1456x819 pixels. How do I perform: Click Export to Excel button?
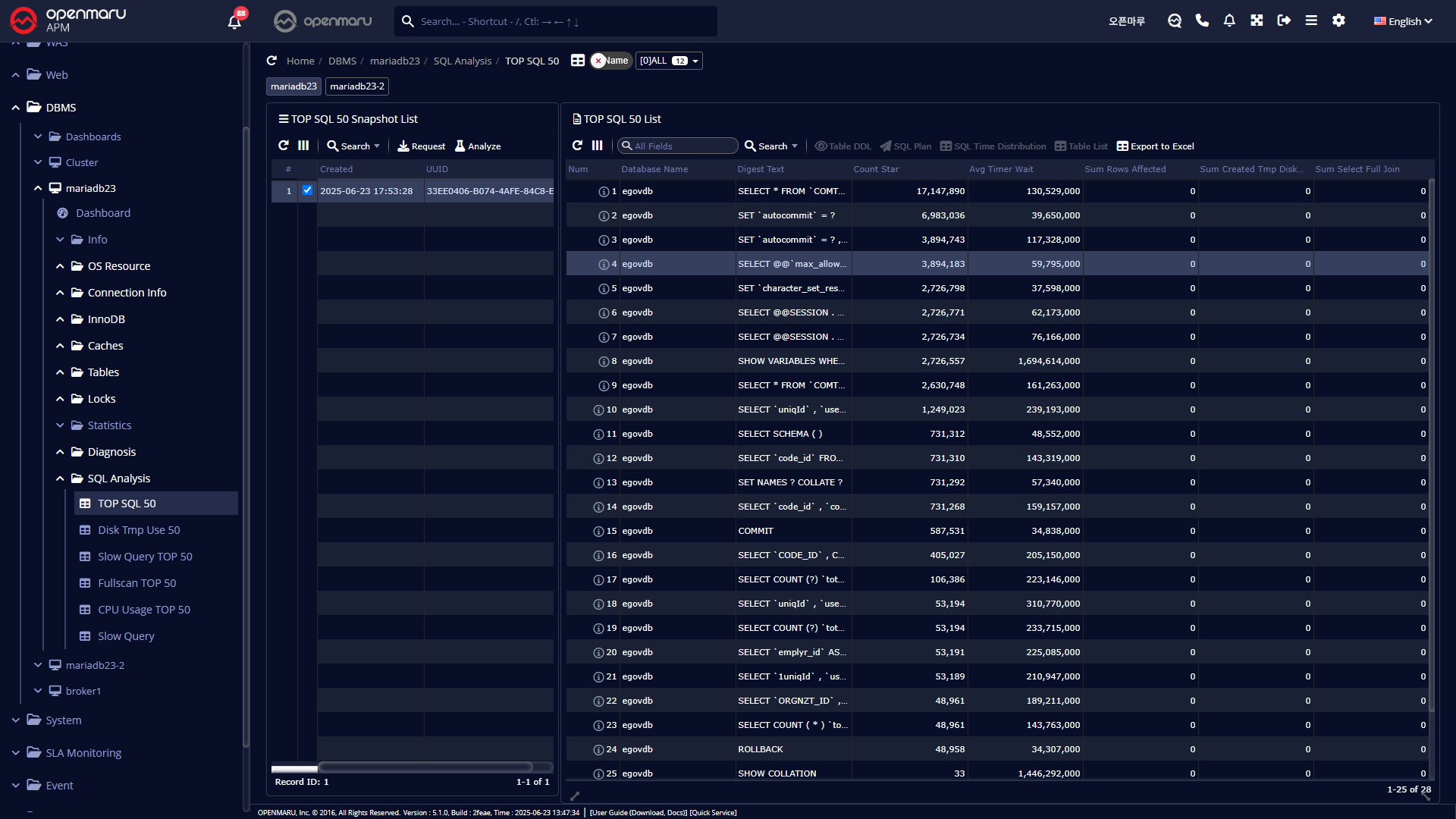point(1155,146)
